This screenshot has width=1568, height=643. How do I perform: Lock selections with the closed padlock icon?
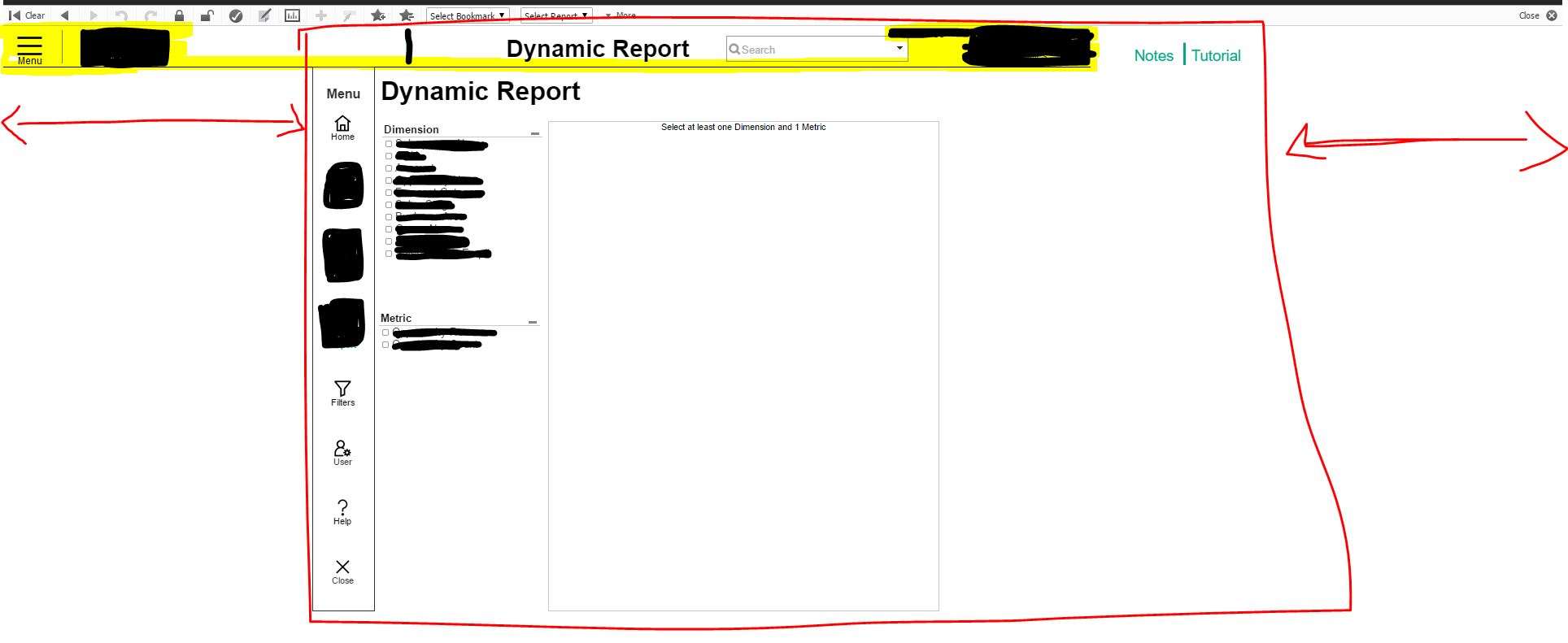(180, 15)
